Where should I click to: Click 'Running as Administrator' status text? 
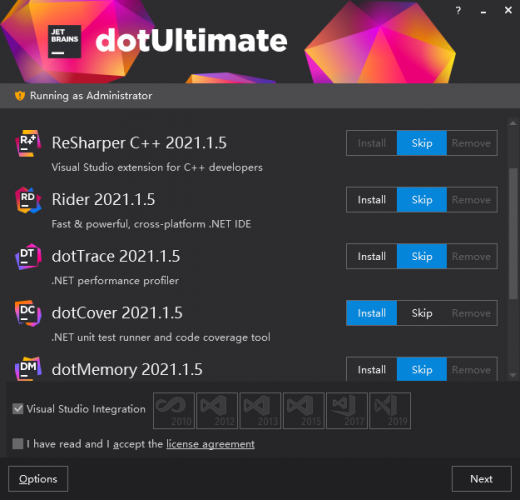pyautogui.click(x=91, y=96)
